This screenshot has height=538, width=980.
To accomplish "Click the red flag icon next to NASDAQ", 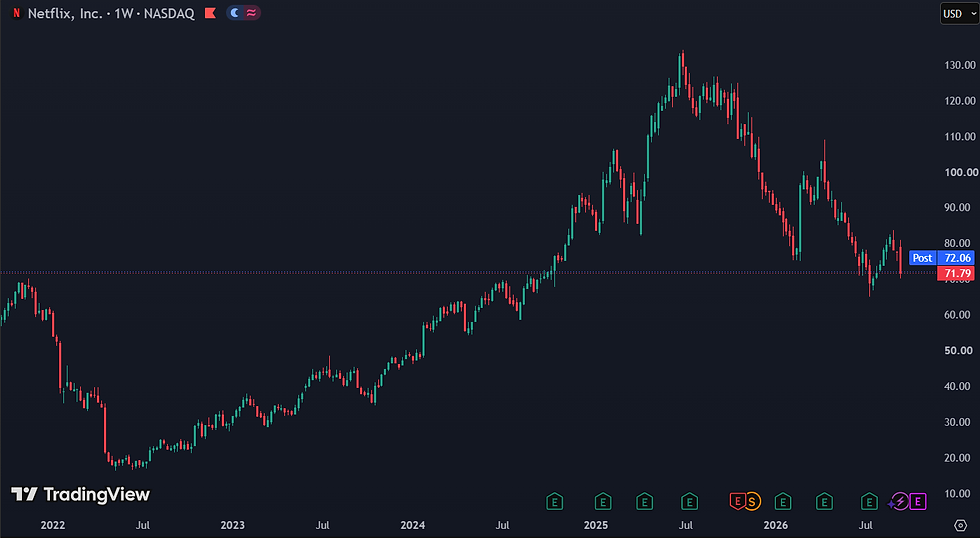I will (x=210, y=13).
